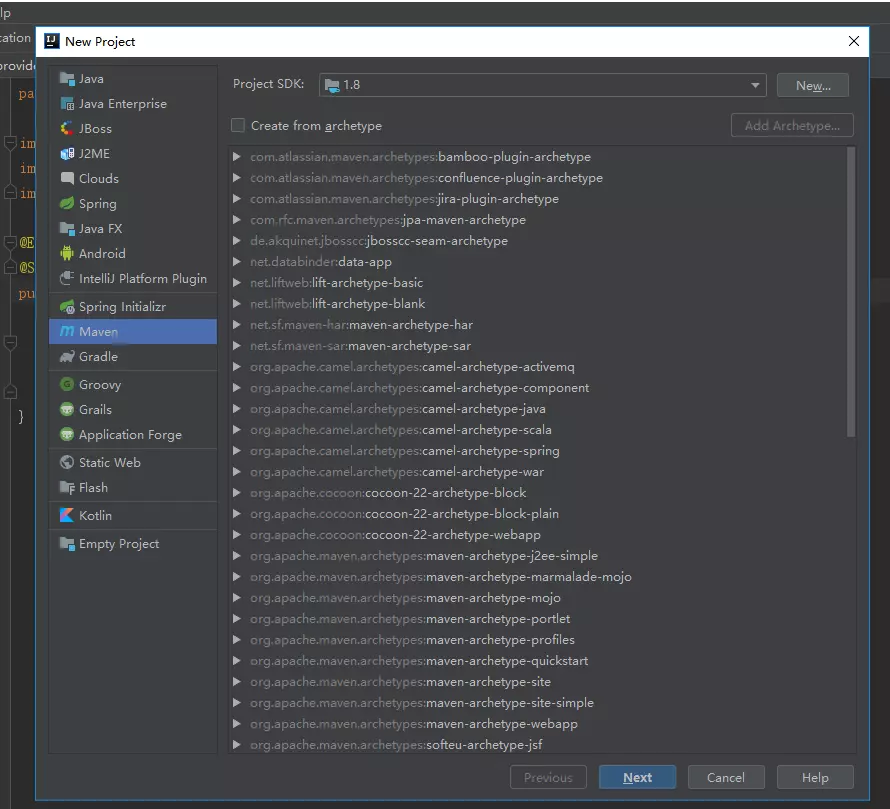Click the New... SDK button
Viewport: 890px width, 809px height.
[x=813, y=85]
